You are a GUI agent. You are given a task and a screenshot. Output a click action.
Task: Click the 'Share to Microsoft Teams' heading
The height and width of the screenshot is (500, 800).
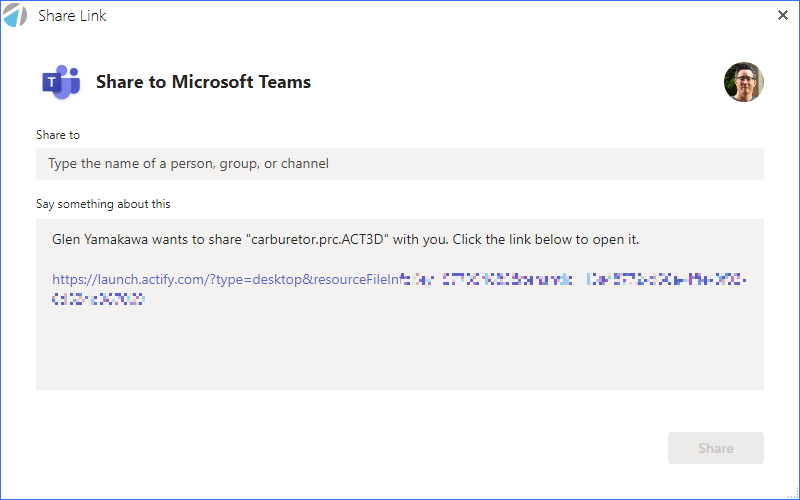[x=204, y=82]
